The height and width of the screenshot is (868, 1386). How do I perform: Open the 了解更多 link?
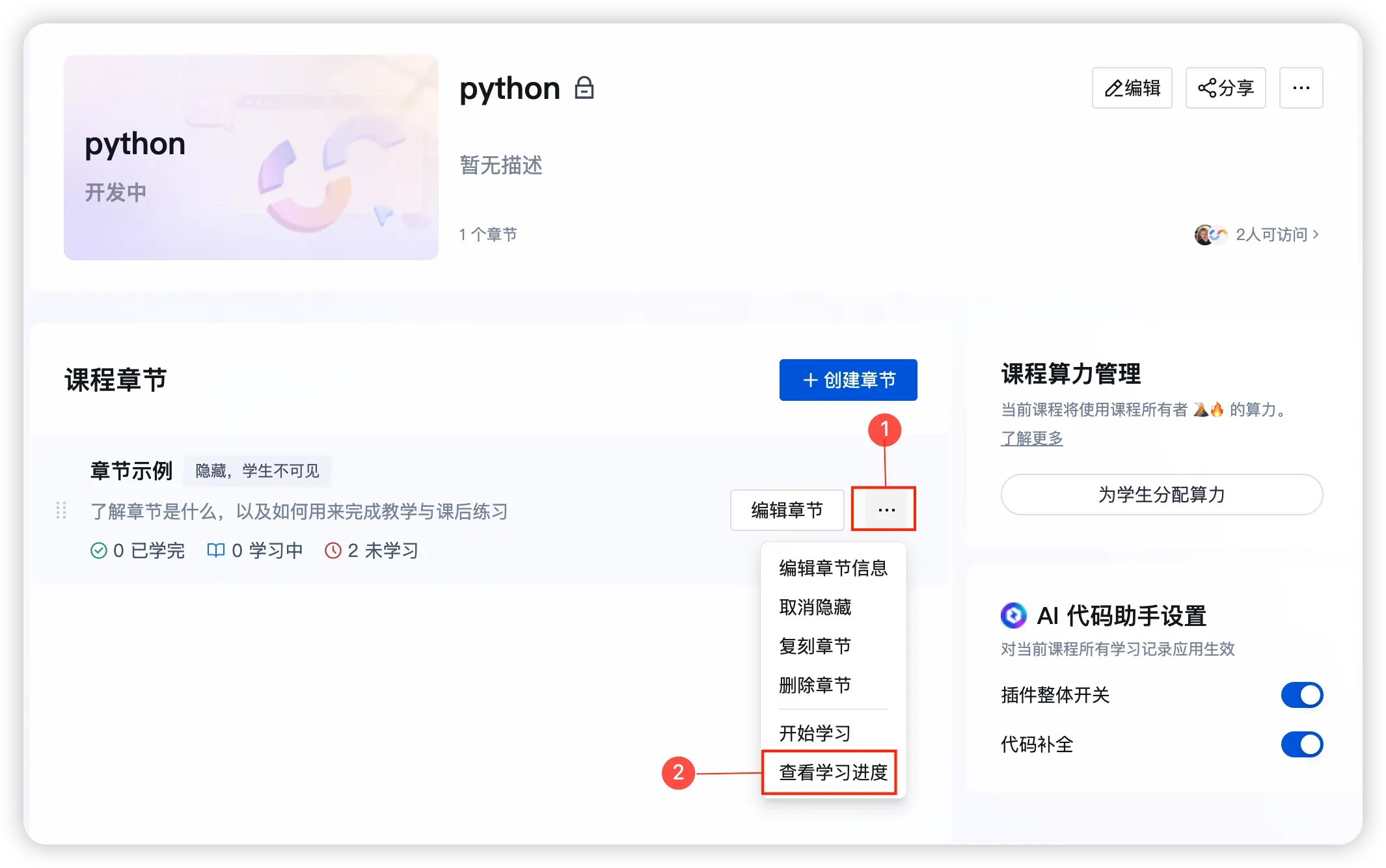click(x=1031, y=439)
